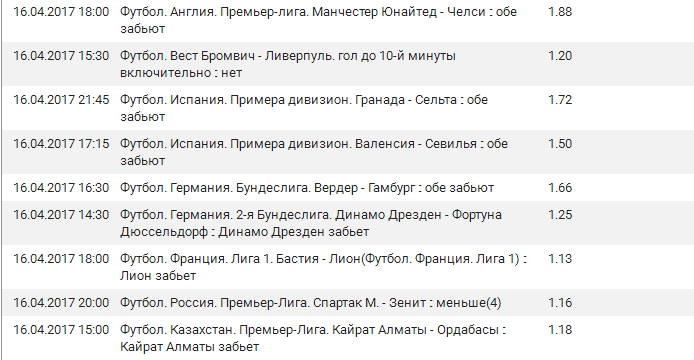Select Кайрат Алматы - Ордабасы event text
The image size is (694, 360).
(x=312, y=338)
